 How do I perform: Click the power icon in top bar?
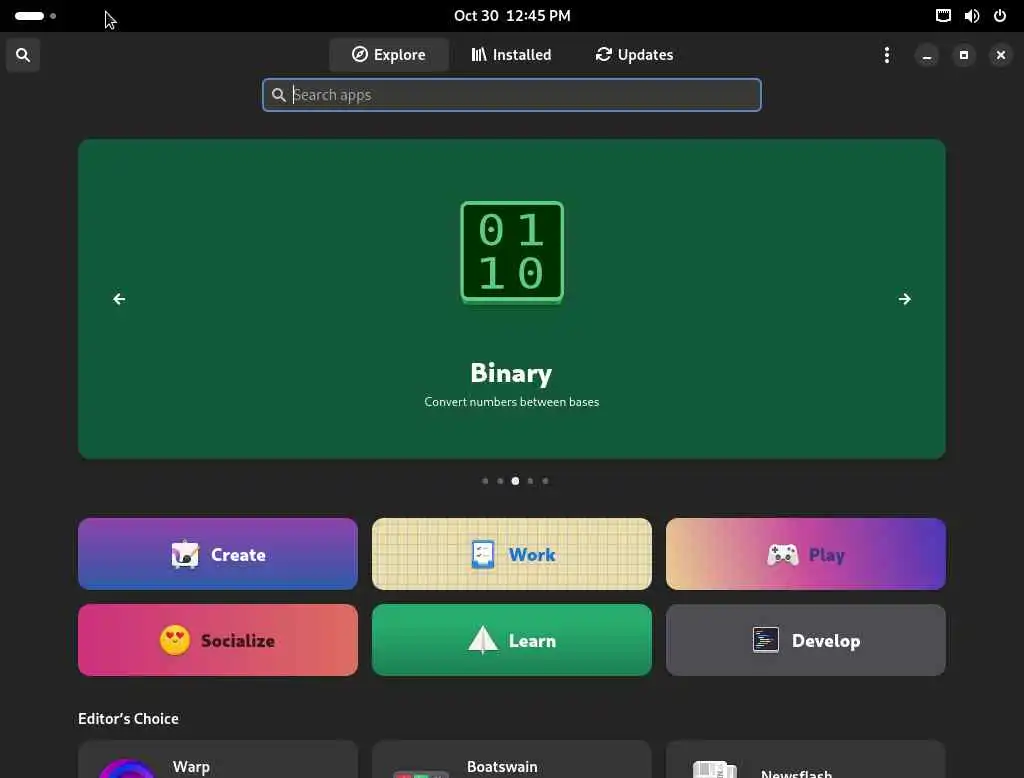tap(1000, 16)
